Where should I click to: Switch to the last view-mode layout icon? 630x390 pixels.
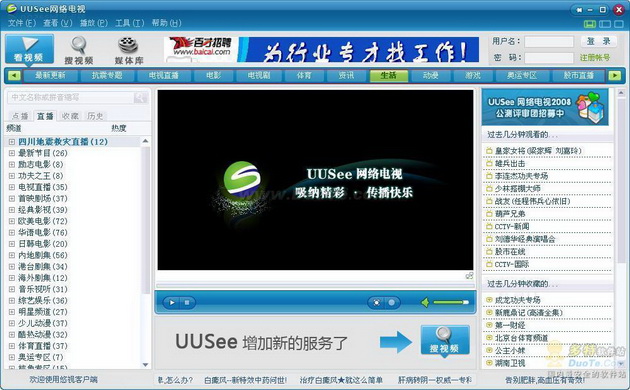pyautogui.click(x=619, y=24)
